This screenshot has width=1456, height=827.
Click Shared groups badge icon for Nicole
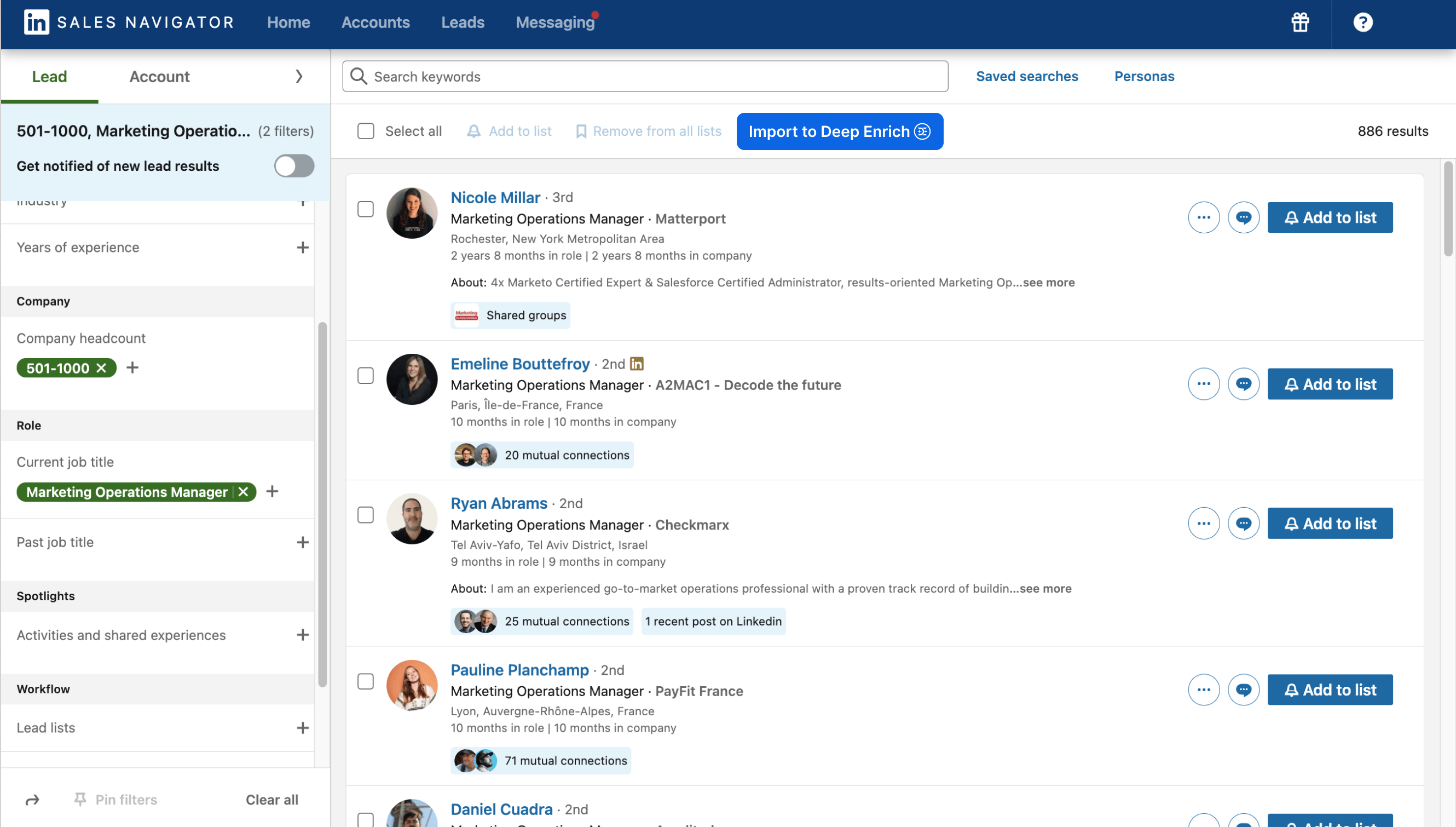coord(466,315)
